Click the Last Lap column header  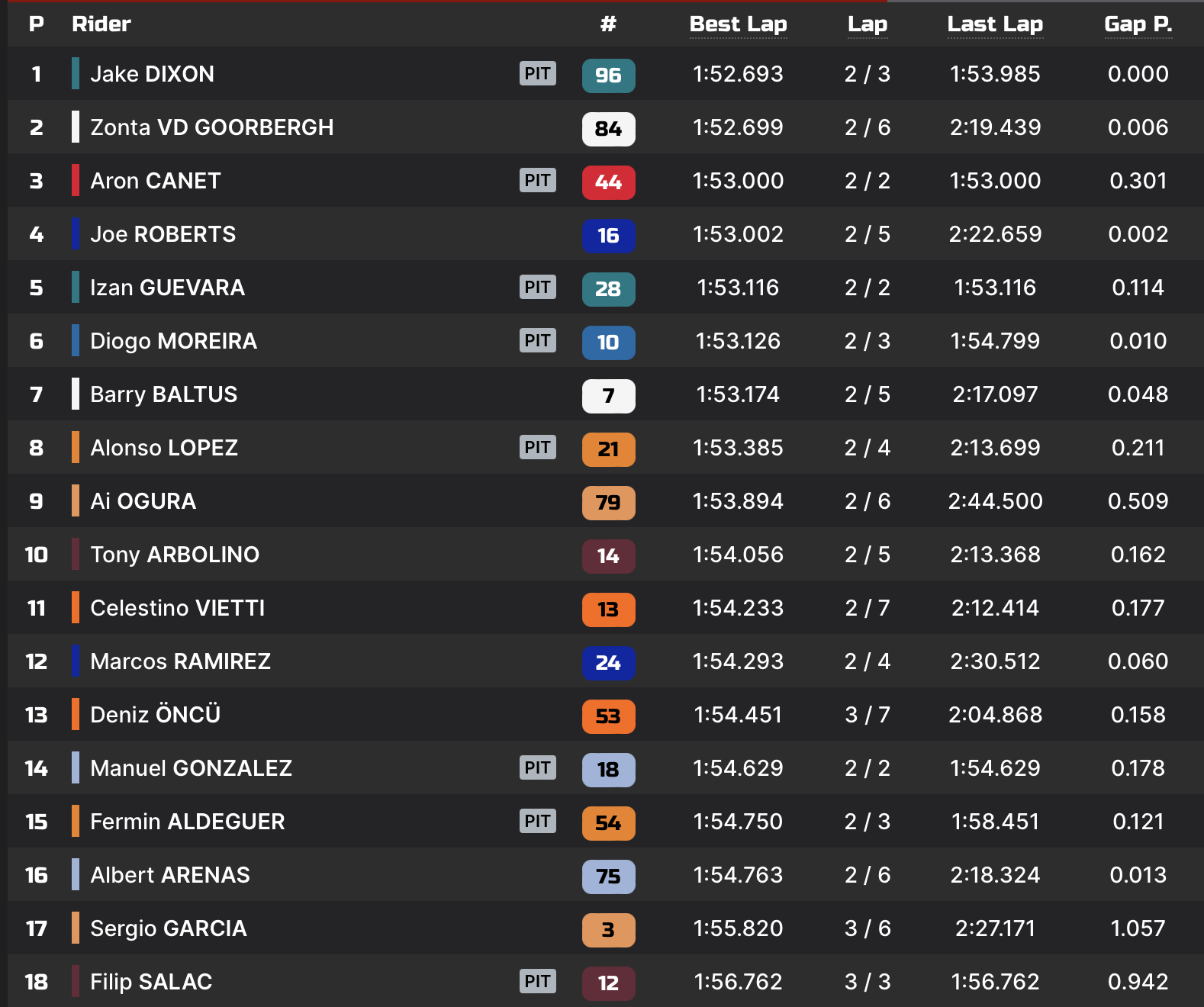coord(994,24)
